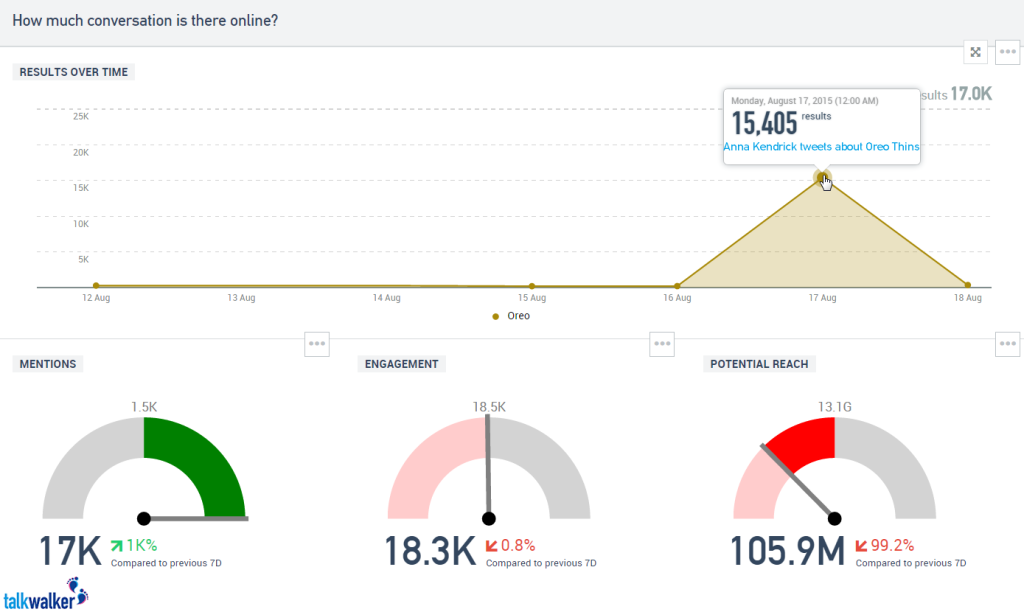
Task: Select the 18 Aug data point
Action: [x=967, y=285]
